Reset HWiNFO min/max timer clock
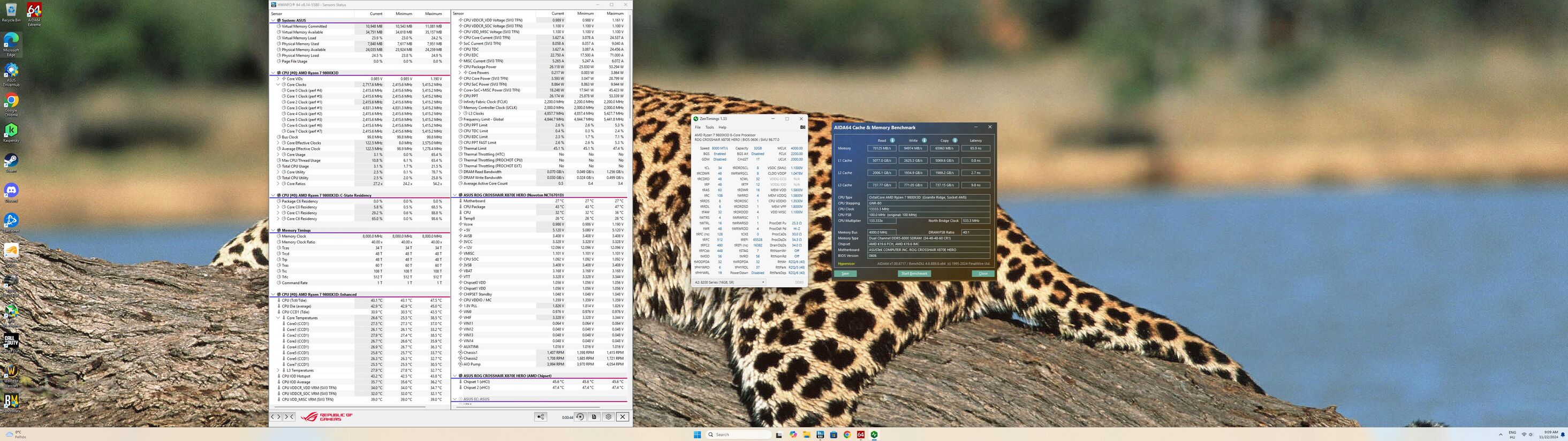This screenshot has height=441, width=1568. [x=580, y=417]
